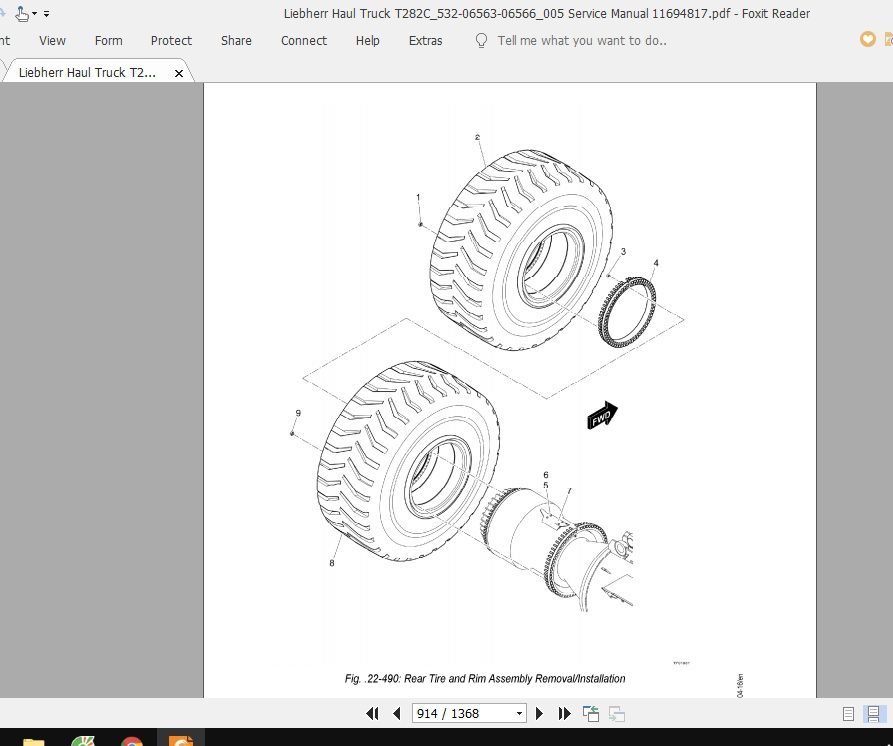Screen dimensions: 893x746
Task: Open File Explorer from taskbar
Action: [x=34, y=740]
